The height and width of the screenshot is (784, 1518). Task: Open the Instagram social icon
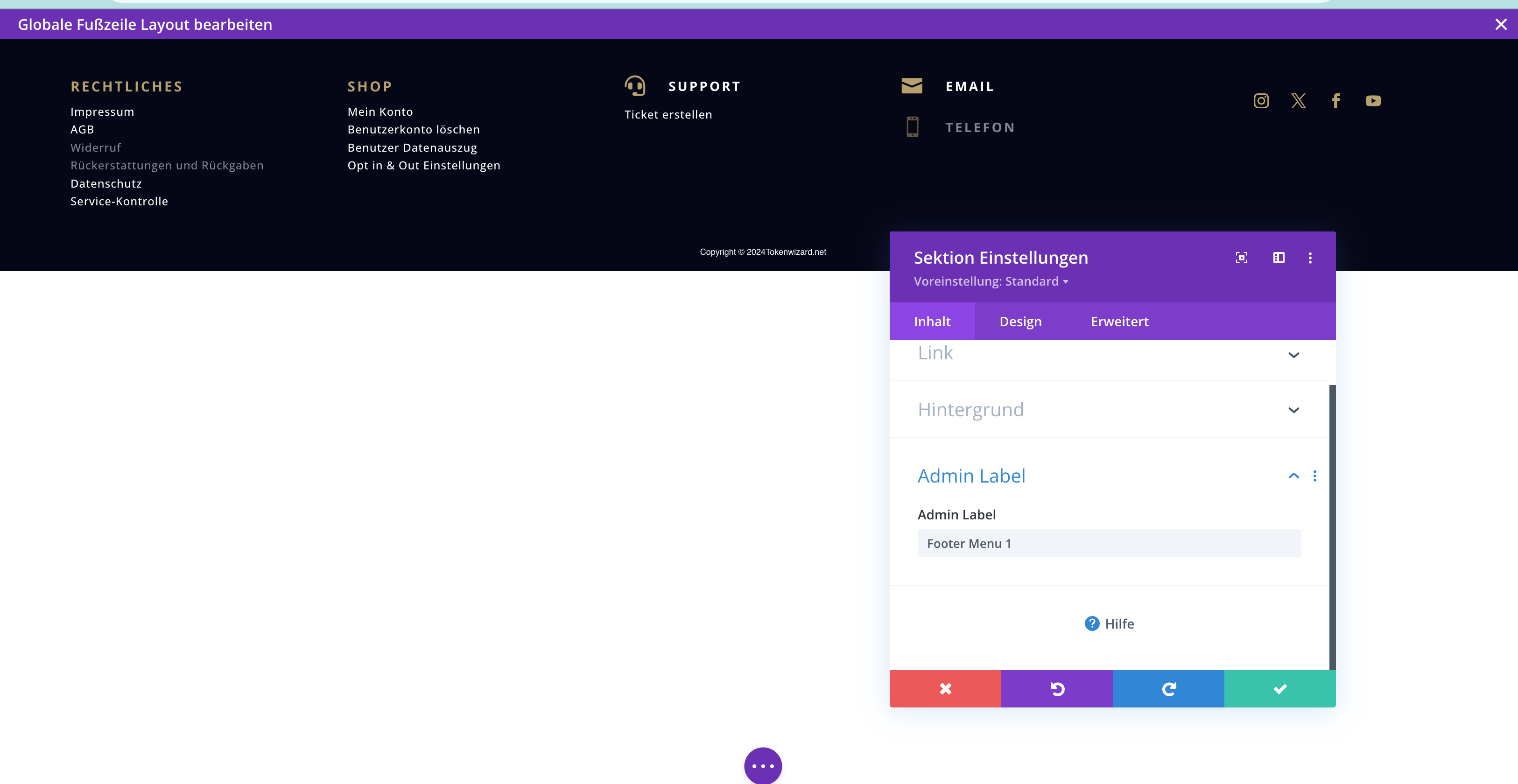[x=1261, y=101]
